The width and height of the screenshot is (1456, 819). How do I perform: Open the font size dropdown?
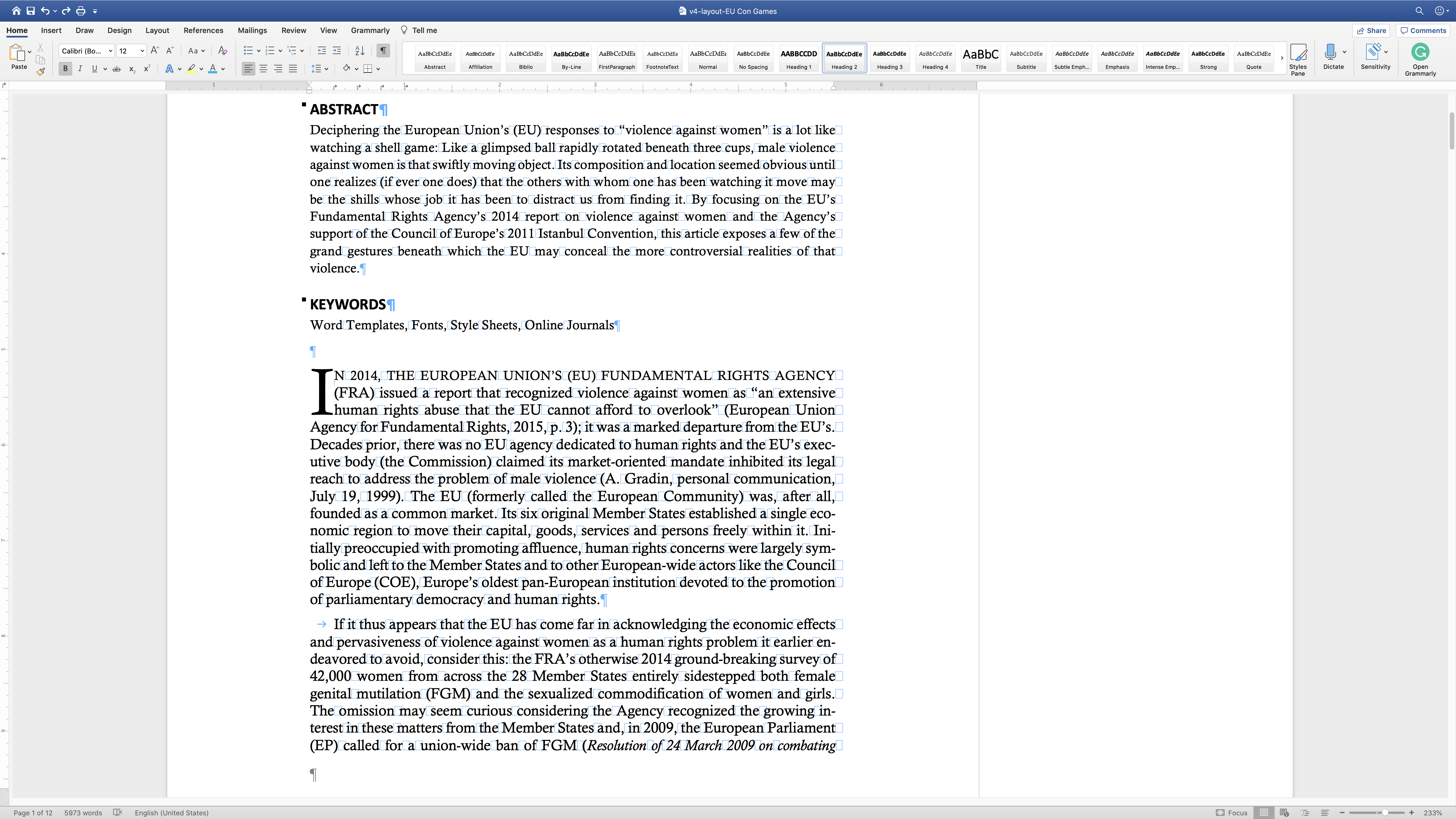(142, 51)
